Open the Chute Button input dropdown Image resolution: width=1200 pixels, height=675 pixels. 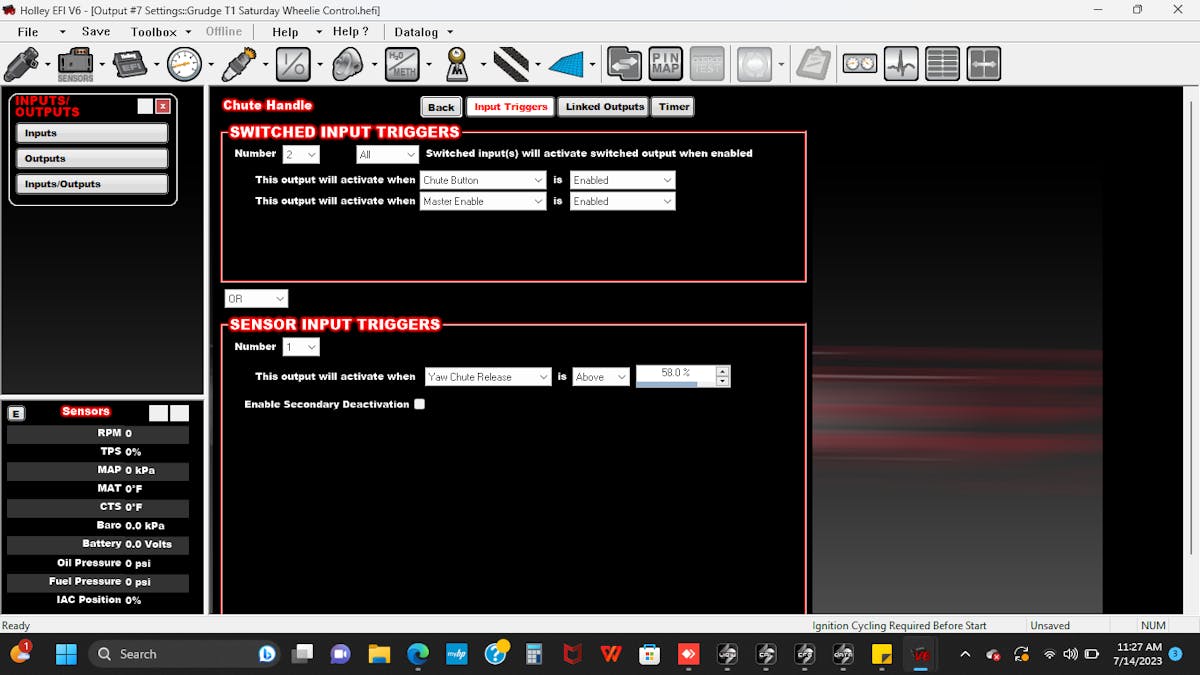point(482,180)
